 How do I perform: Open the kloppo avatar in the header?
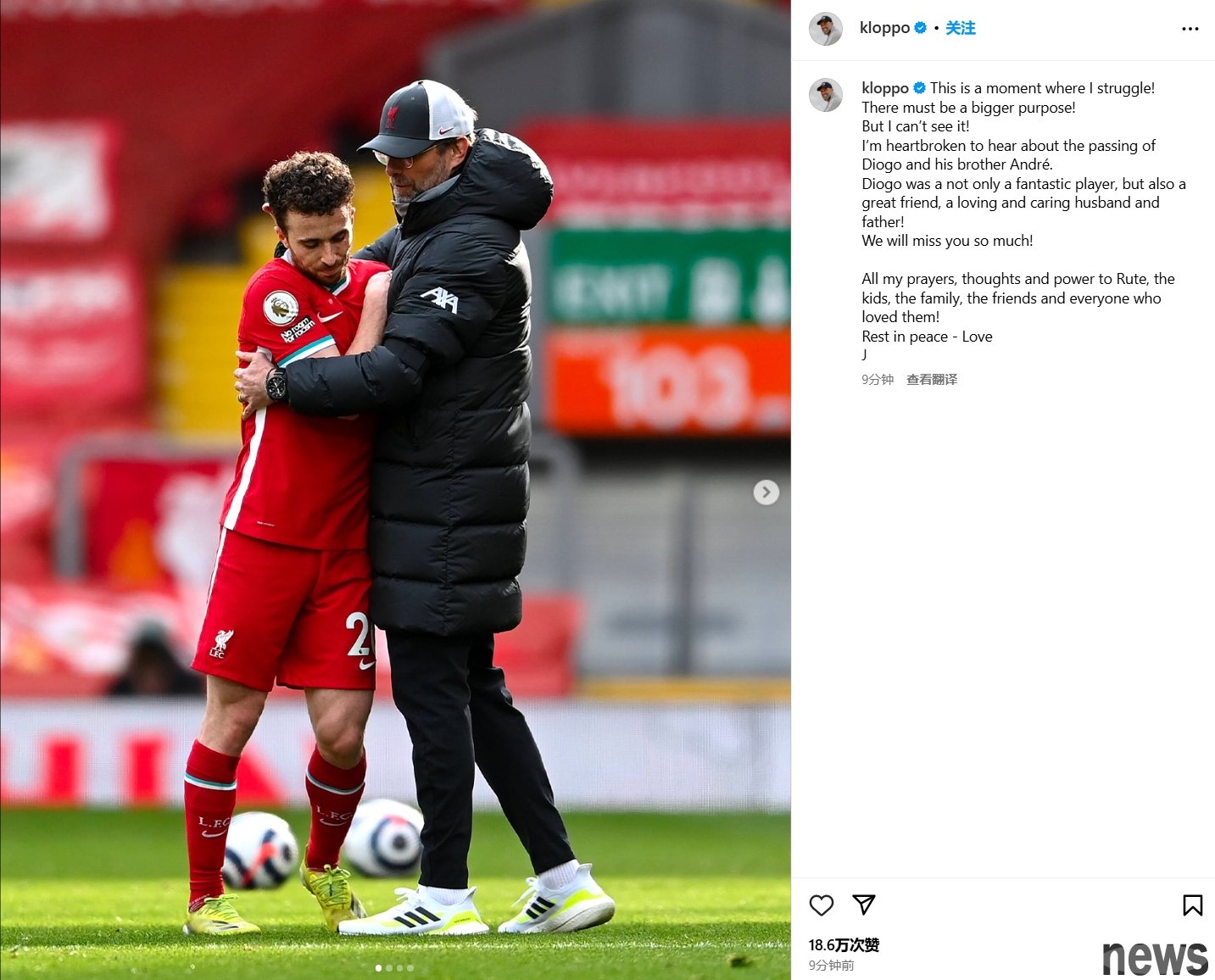825,29
